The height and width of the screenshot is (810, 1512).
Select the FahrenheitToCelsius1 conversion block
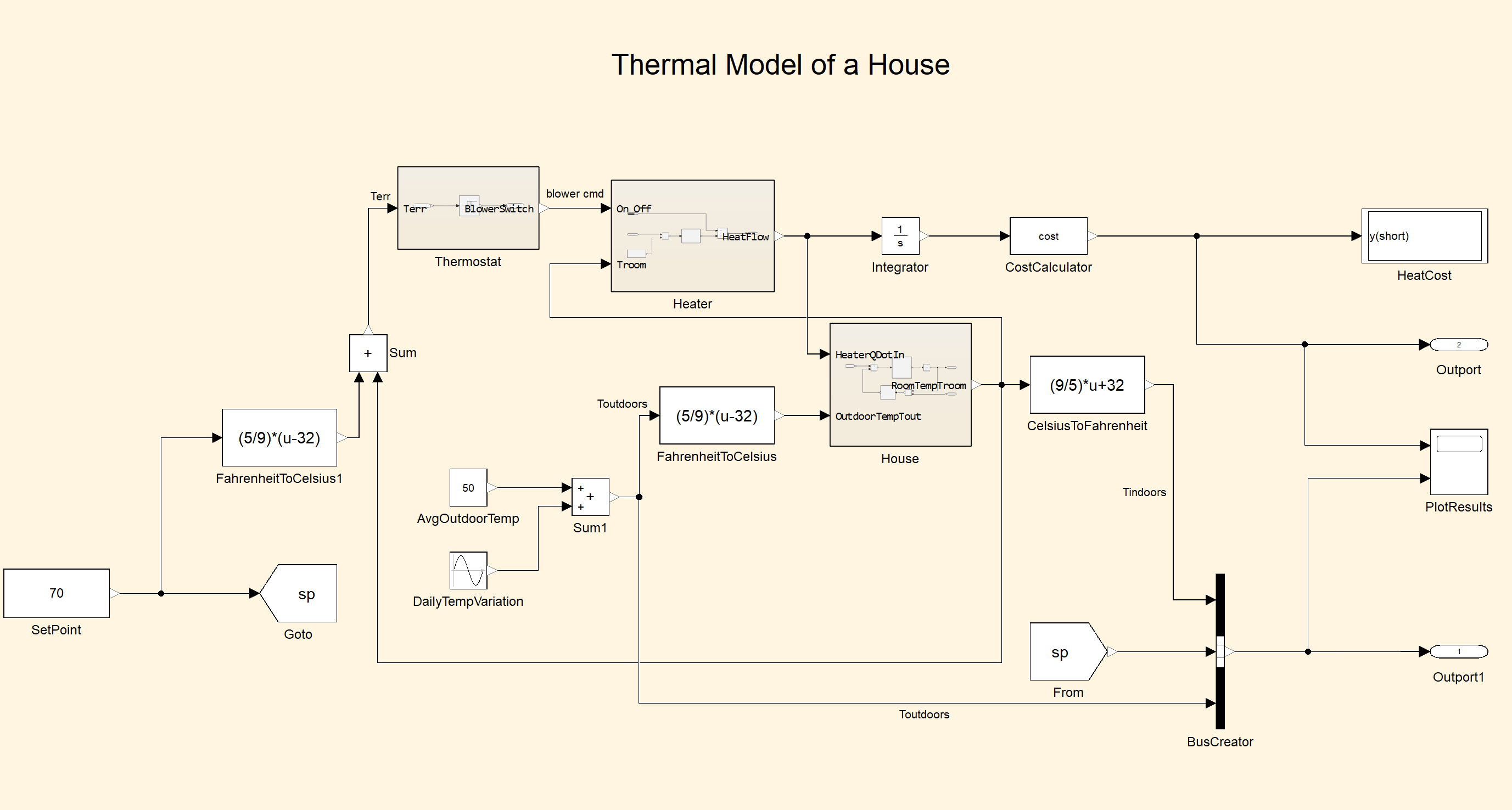click(279, 437)
